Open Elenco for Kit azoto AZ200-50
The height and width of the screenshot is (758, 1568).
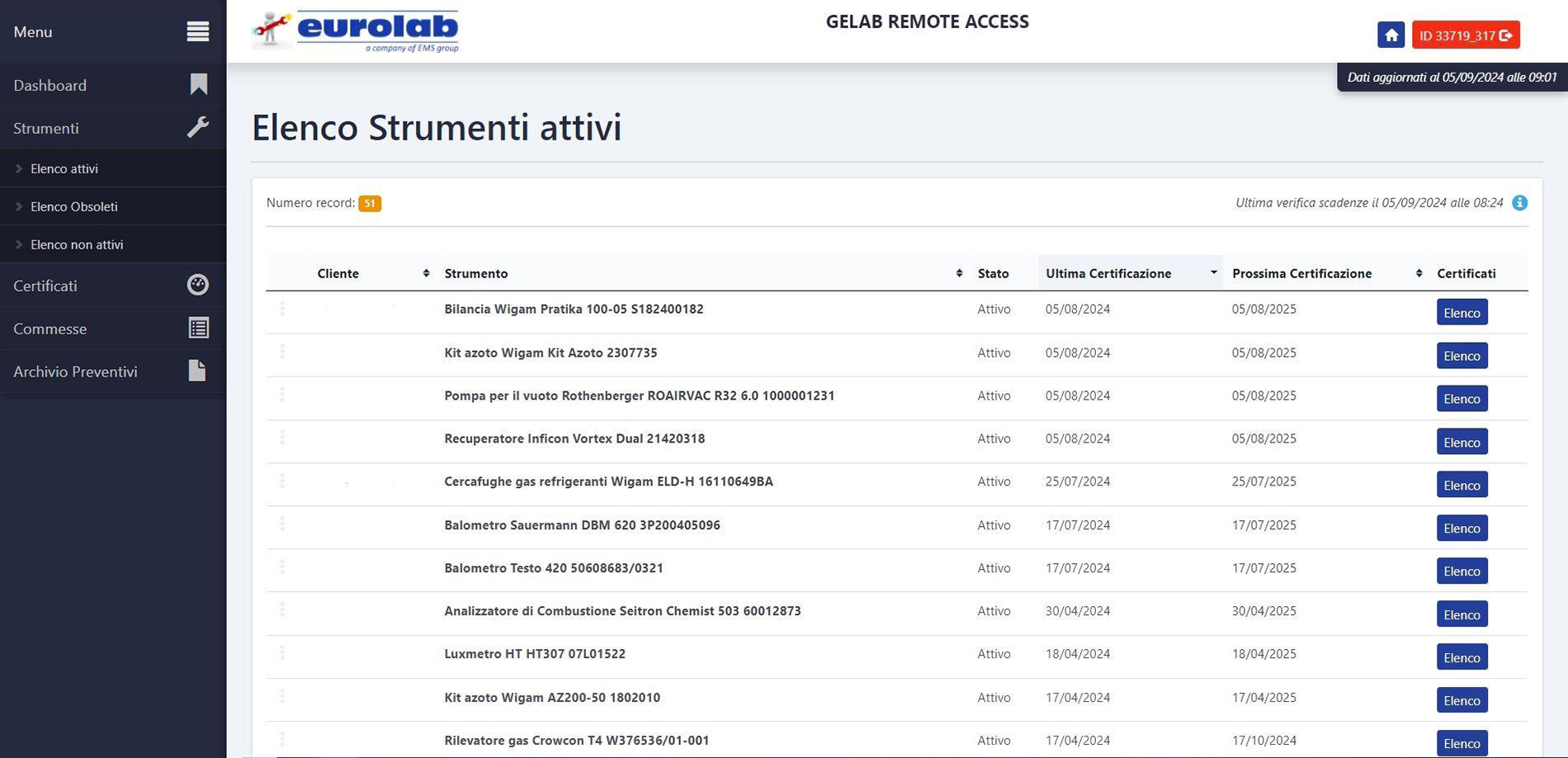click(1462, 700)
